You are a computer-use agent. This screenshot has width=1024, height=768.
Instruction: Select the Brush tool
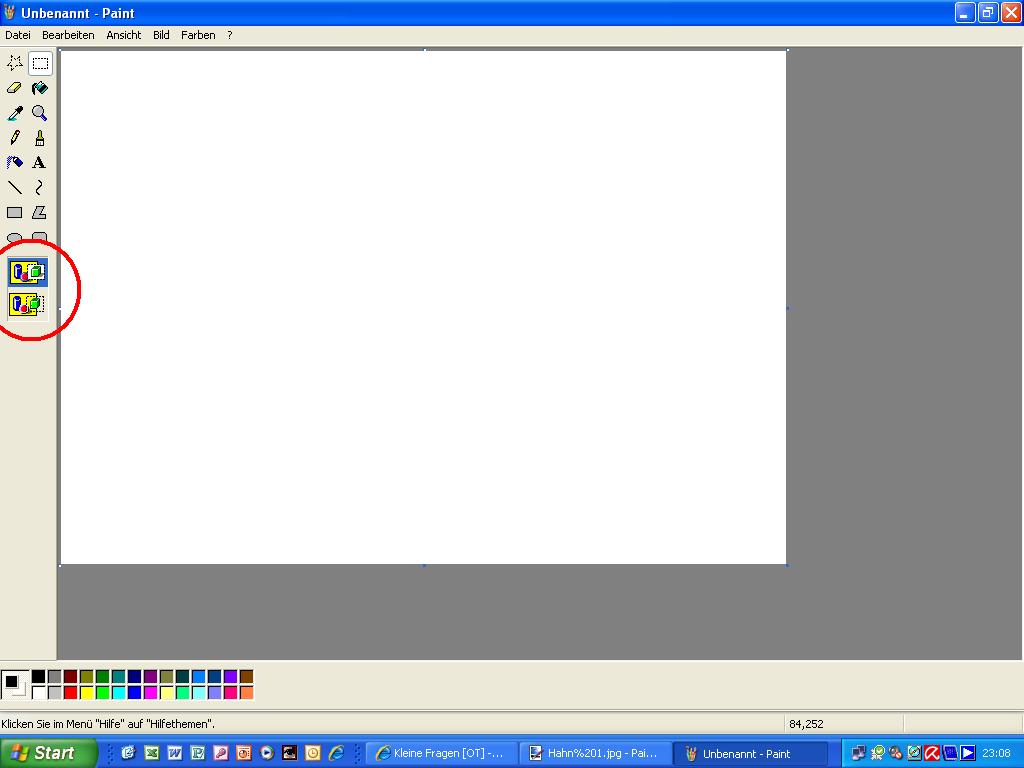pos(40,138)
